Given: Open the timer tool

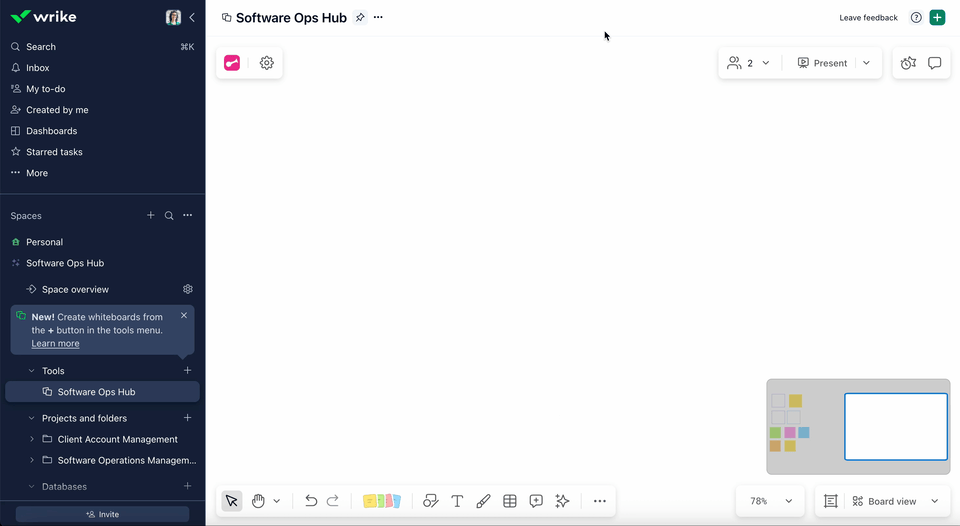Looking at the screenshot, I should [x=908, y=63].
